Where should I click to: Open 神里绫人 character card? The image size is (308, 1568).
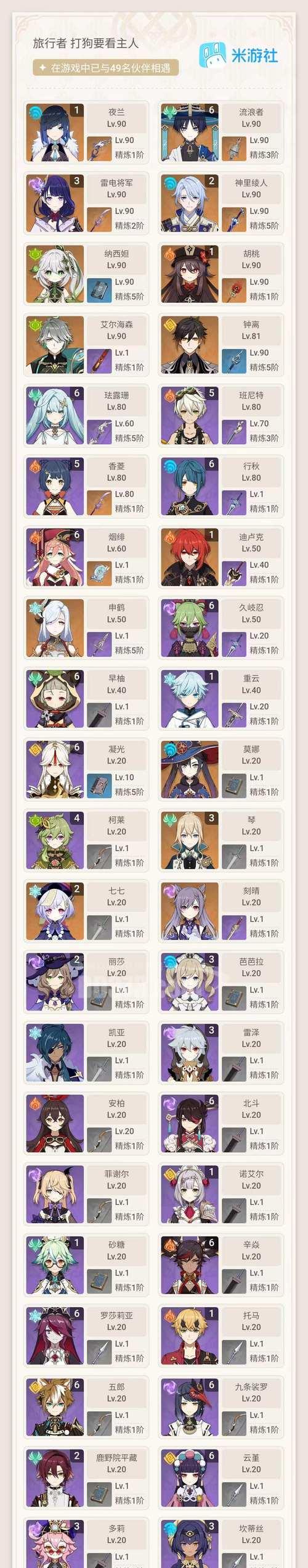pos(221,203)
